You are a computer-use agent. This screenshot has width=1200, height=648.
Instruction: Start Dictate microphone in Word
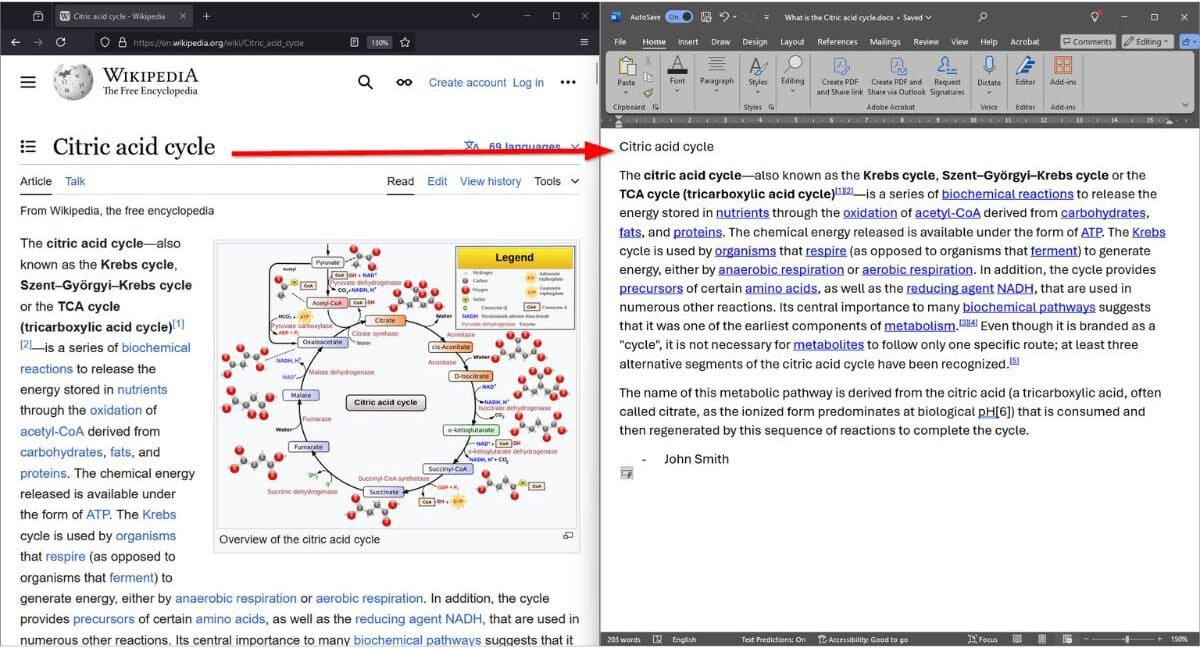pos(989,66)
